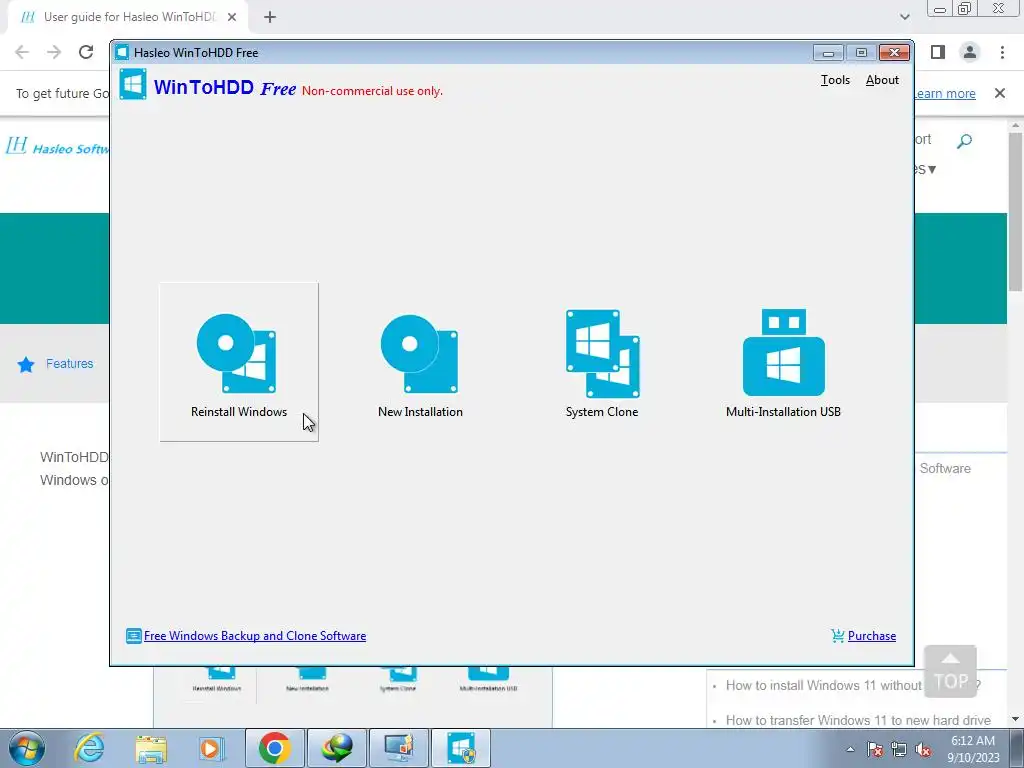Image resolution: width=1024 pixels, height=768 pixels.
Task: Show hidden system tray icons
Action: (x=850, y=749)
